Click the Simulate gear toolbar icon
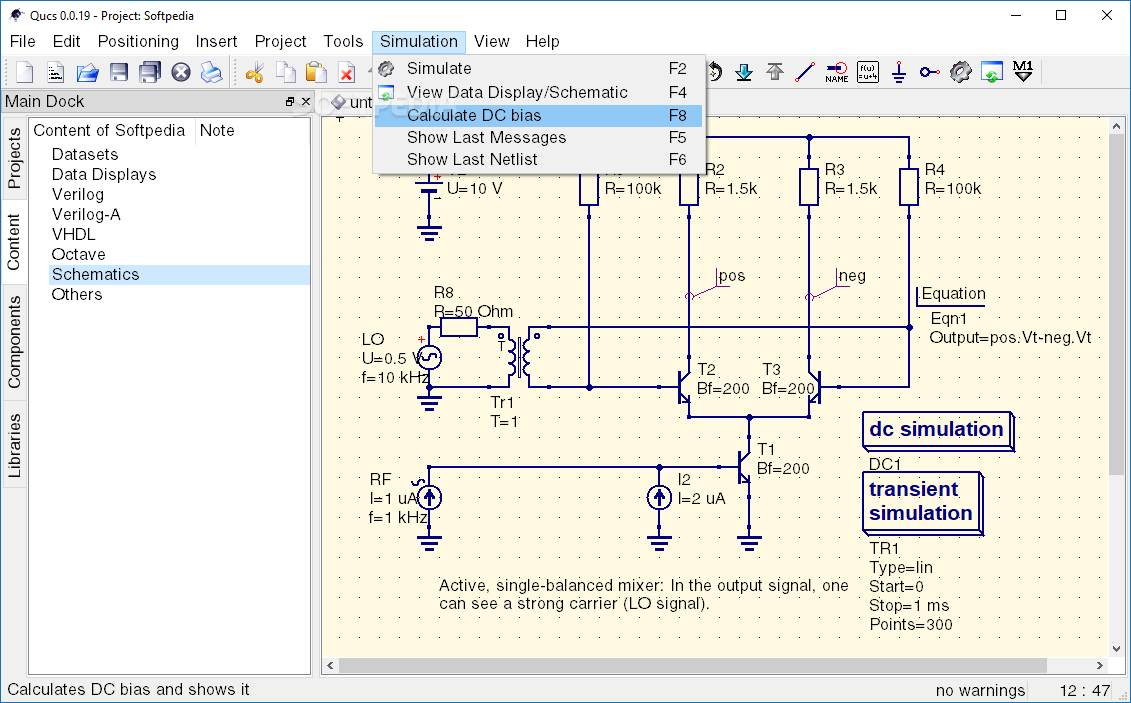 tap(960, 72)
